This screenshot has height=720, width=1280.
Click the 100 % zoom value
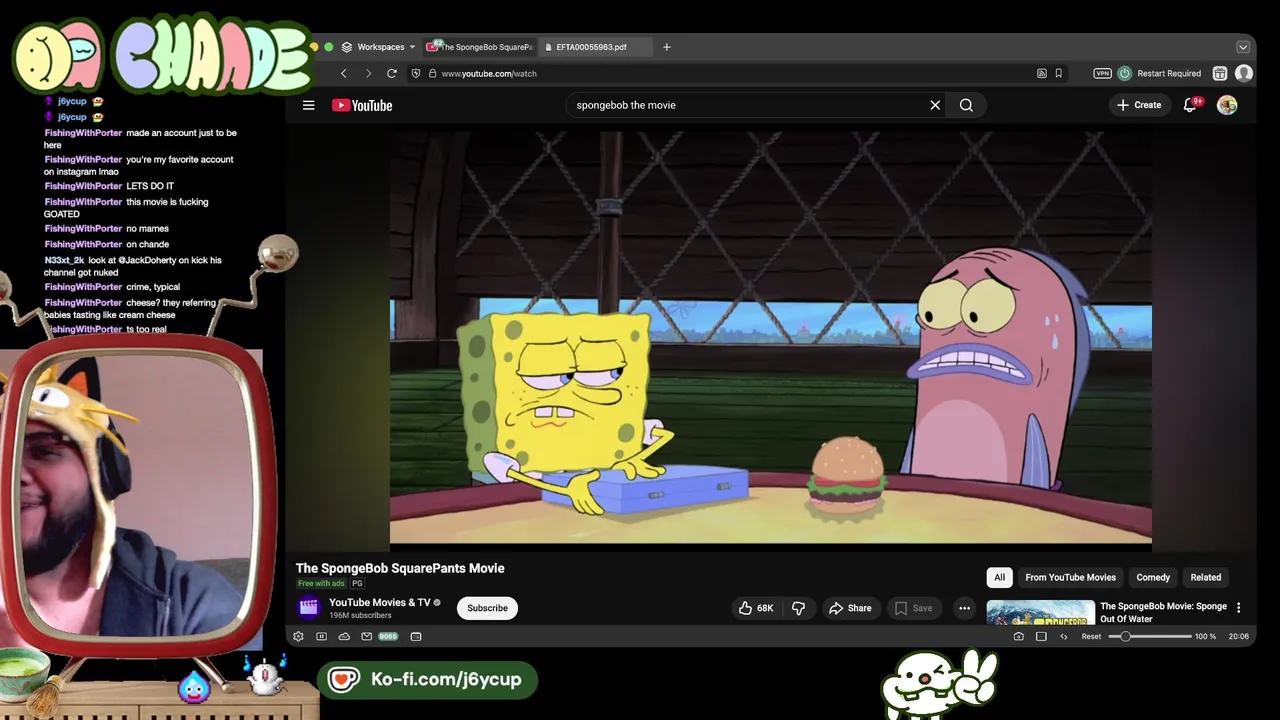coord(1205,636)
